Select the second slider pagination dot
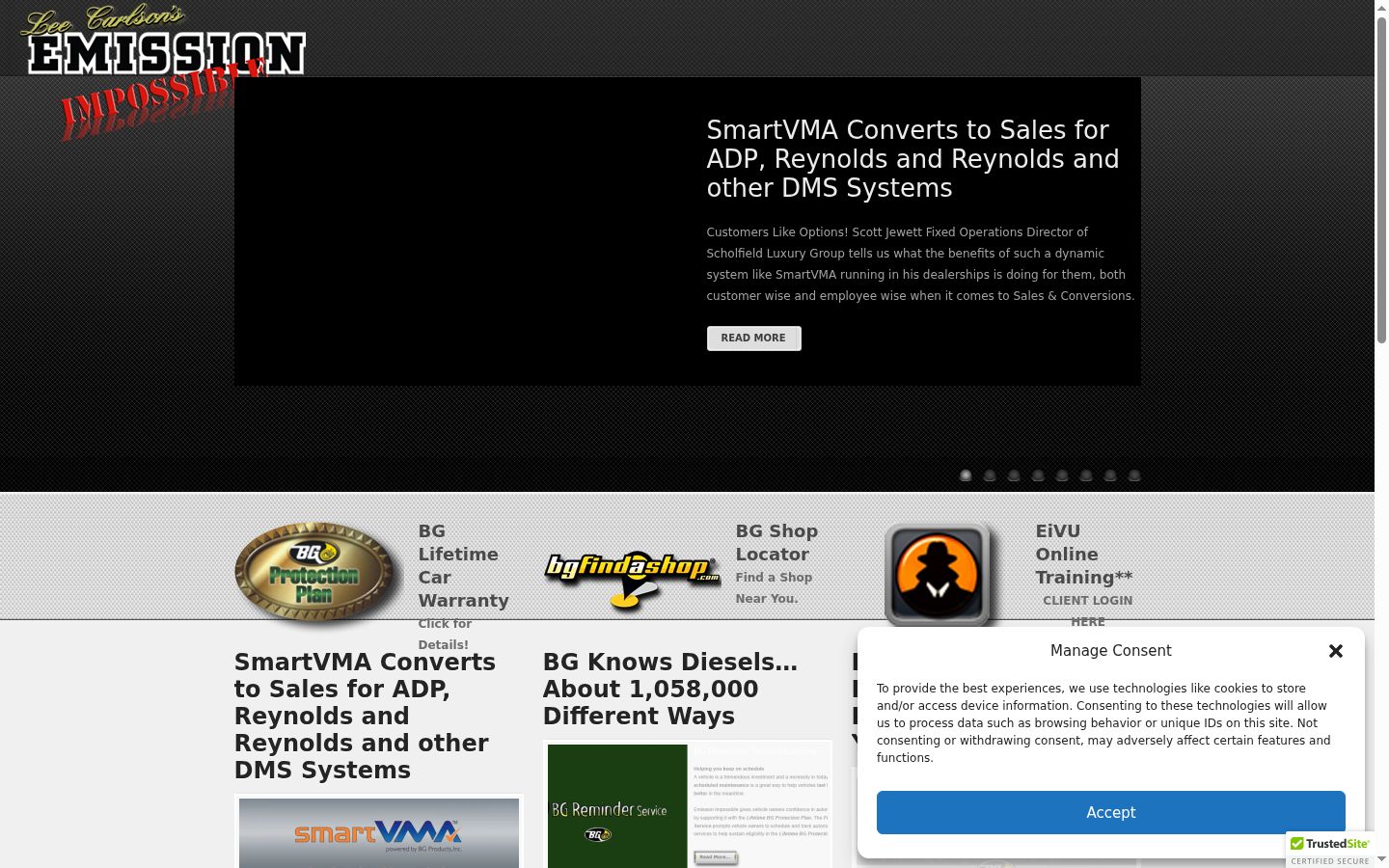 990,475
